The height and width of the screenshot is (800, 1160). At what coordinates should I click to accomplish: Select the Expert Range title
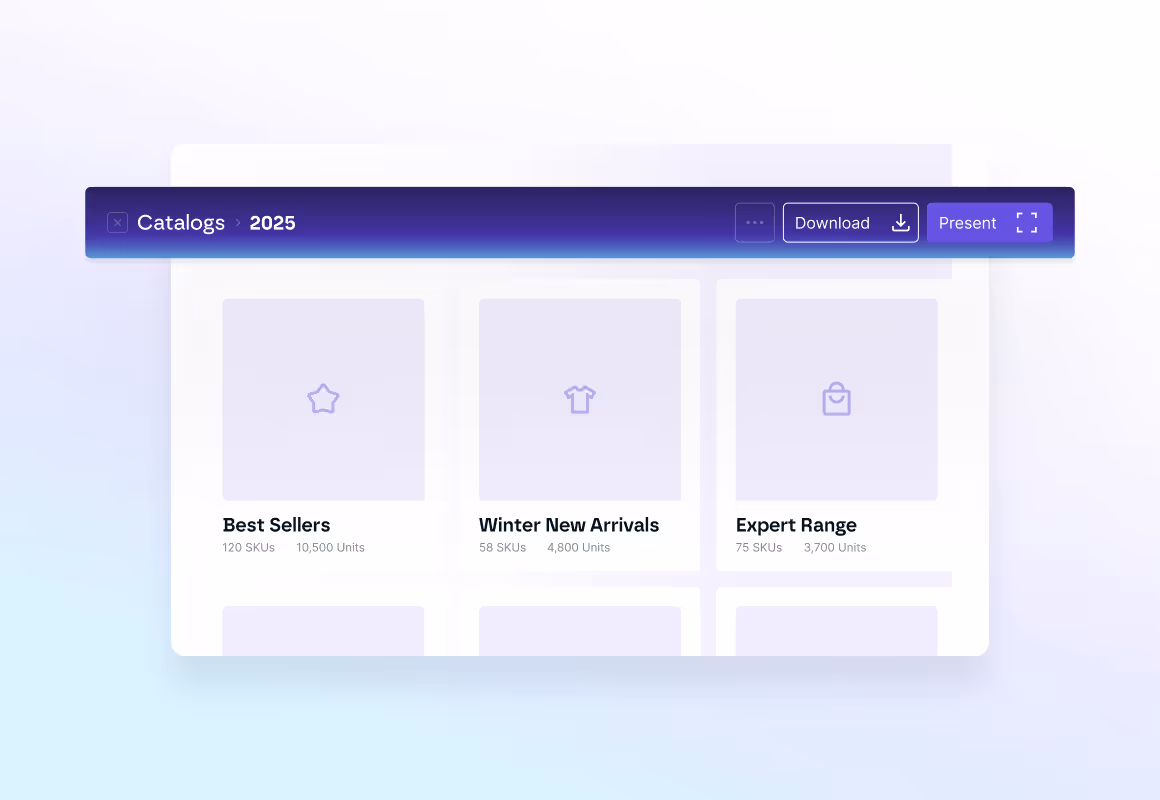(796, 525)
